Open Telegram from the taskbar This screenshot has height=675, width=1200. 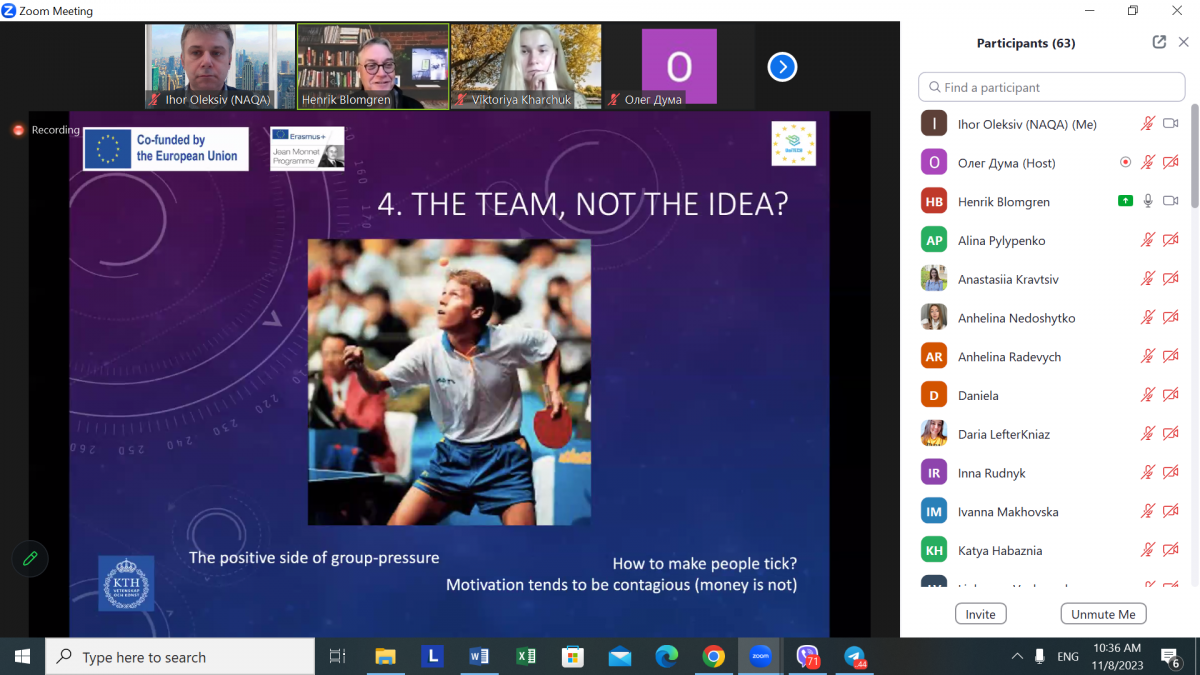click(x=854, y=657)
